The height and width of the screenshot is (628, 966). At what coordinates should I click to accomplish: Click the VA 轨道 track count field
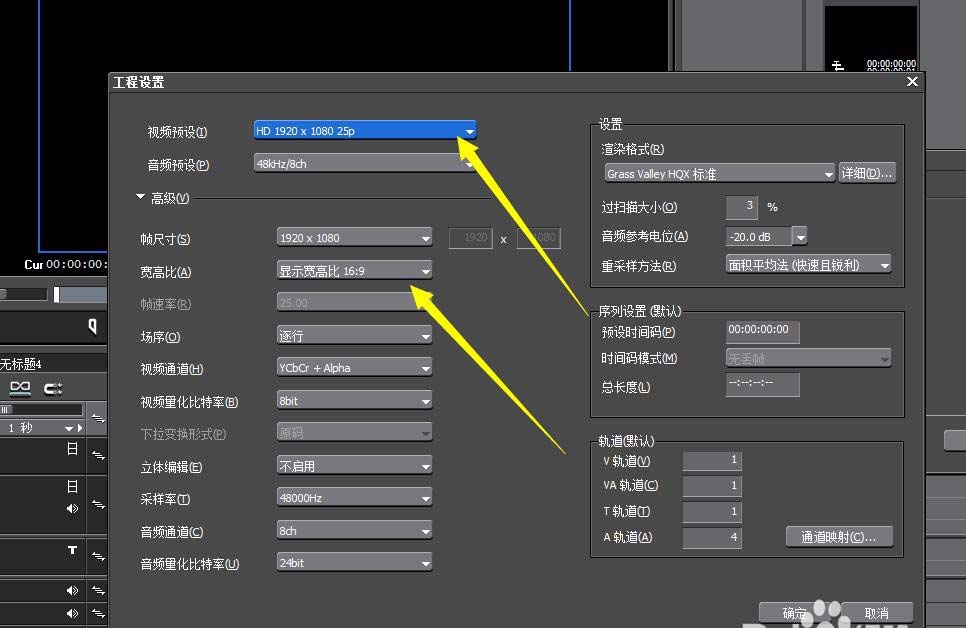coord(712,486)
